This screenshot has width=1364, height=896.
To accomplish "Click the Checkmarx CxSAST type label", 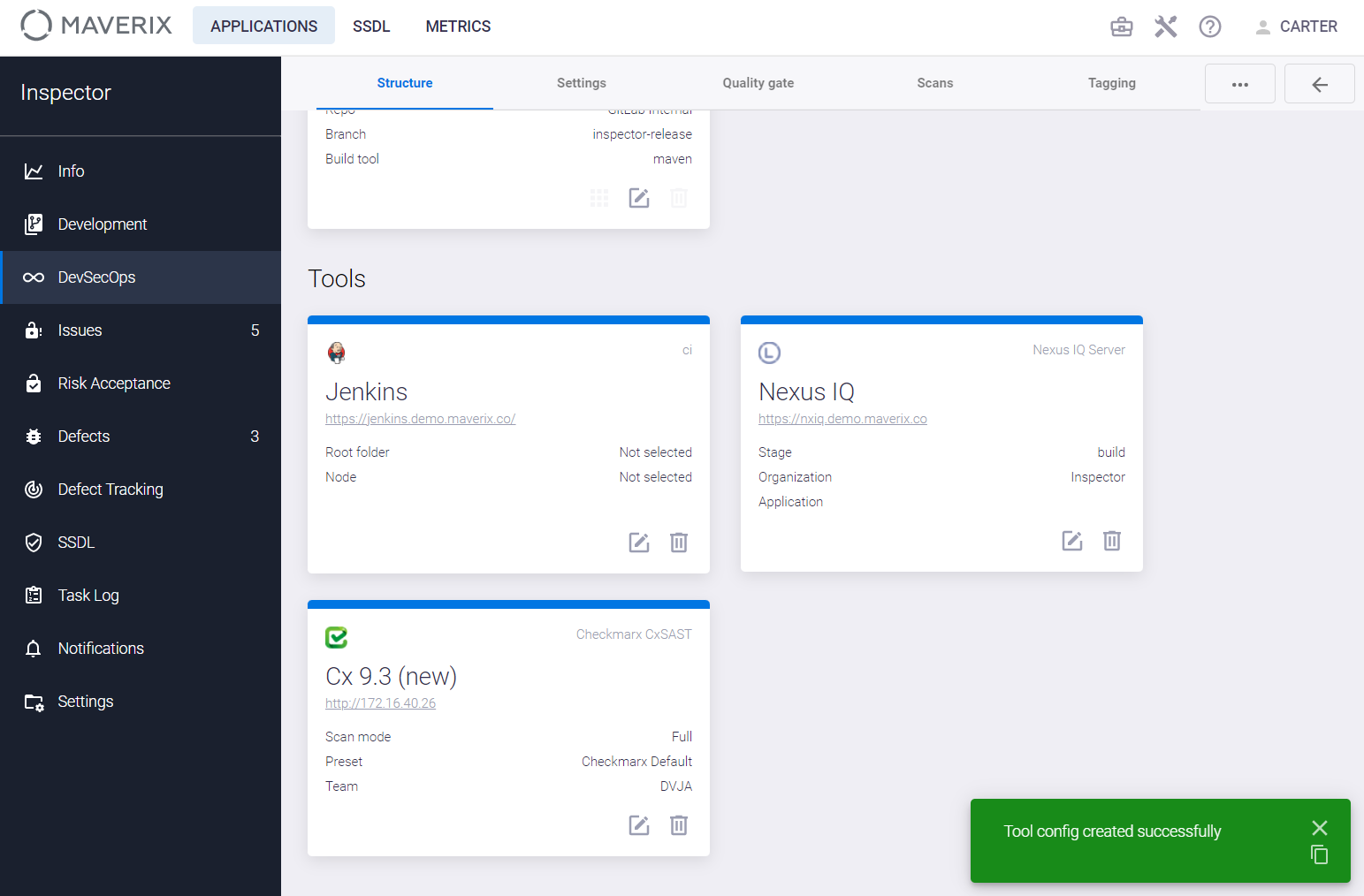I will [x=634, y=634].
